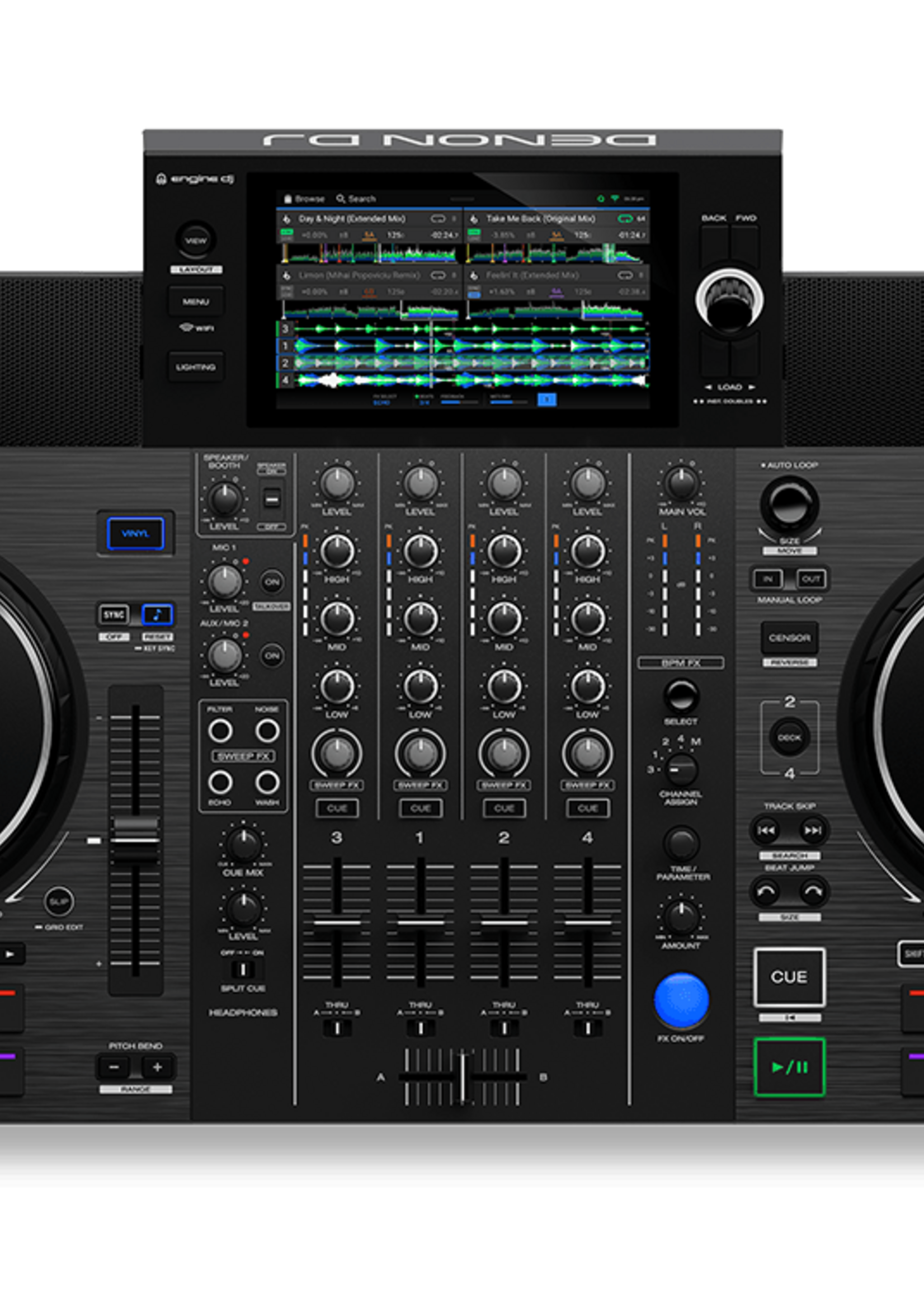Screen dimensions: 924x1294
Task: Click the FWD button above browse knob
Action: point(746,246)
